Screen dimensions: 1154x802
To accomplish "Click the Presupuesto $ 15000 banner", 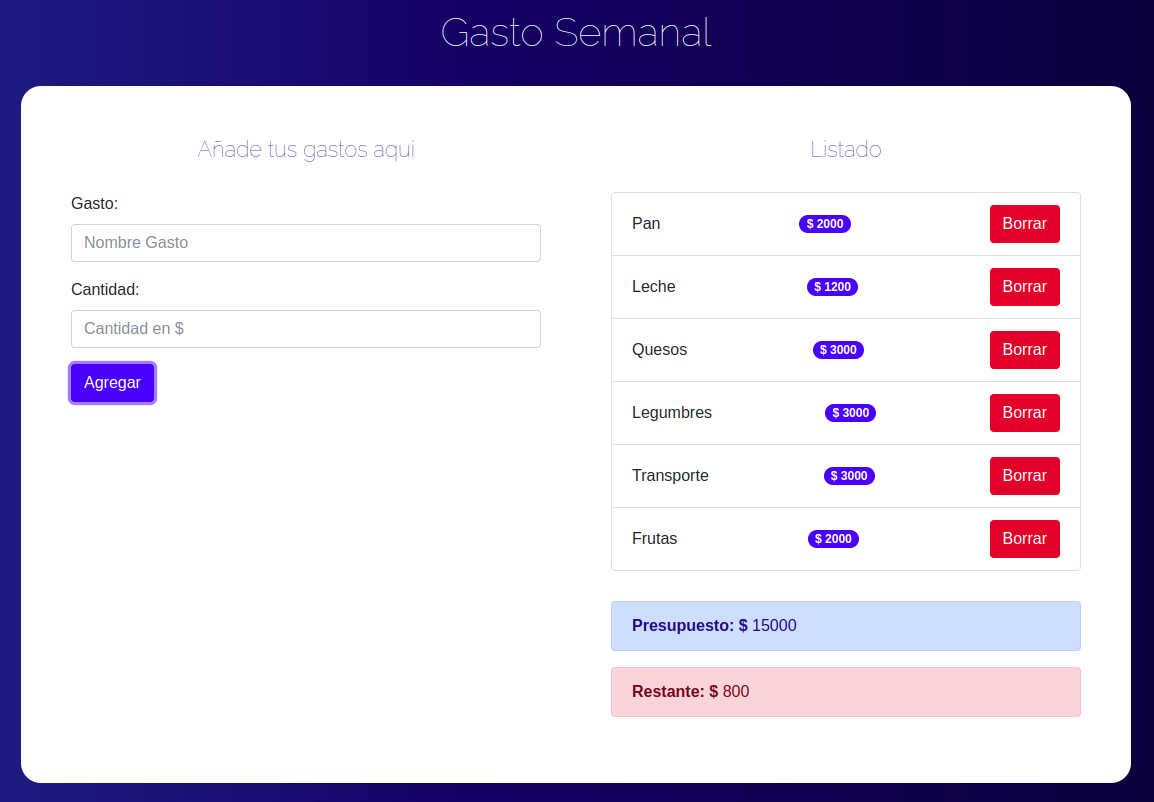I will [845, 626].
